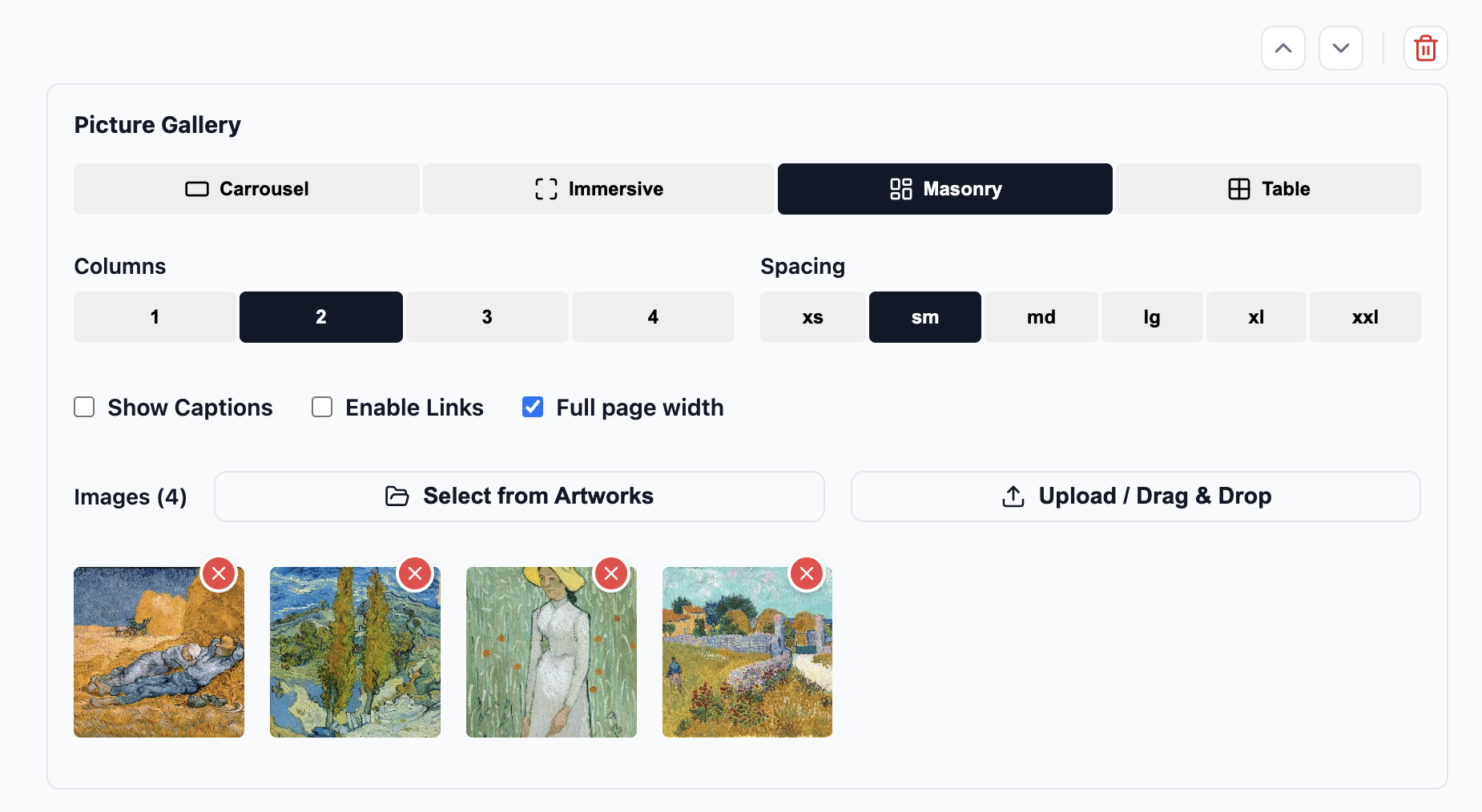Select the Carrousel layout icon

(197, 189)
